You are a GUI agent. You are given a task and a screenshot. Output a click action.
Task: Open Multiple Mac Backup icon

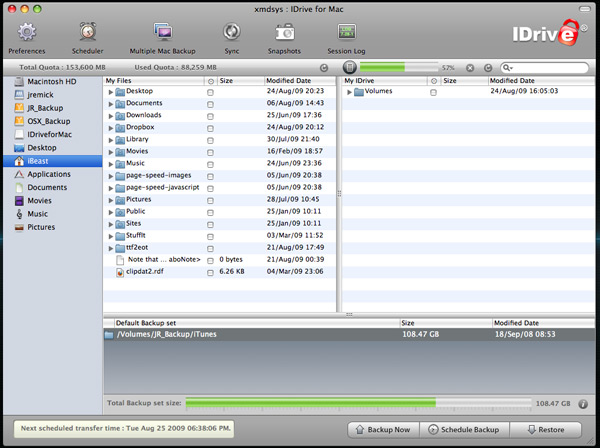click(x=163, y=32)
